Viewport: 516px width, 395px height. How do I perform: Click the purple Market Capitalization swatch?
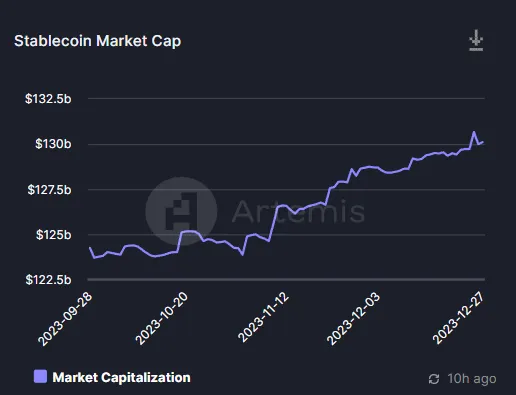[40, 376]
